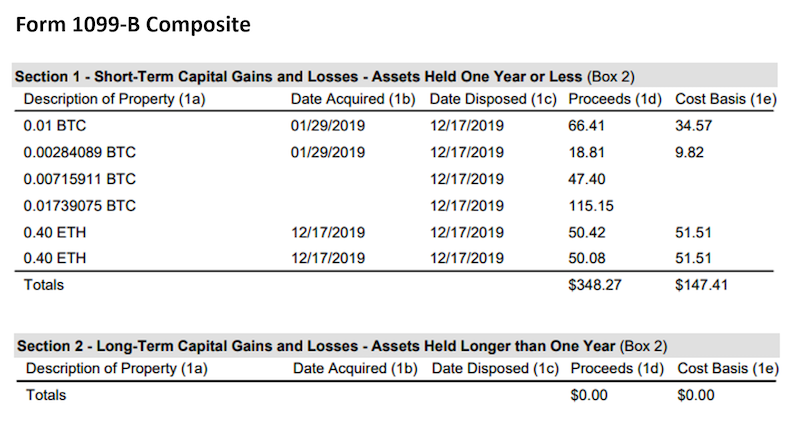Click the proceeds value 18.81

(588, 153)
